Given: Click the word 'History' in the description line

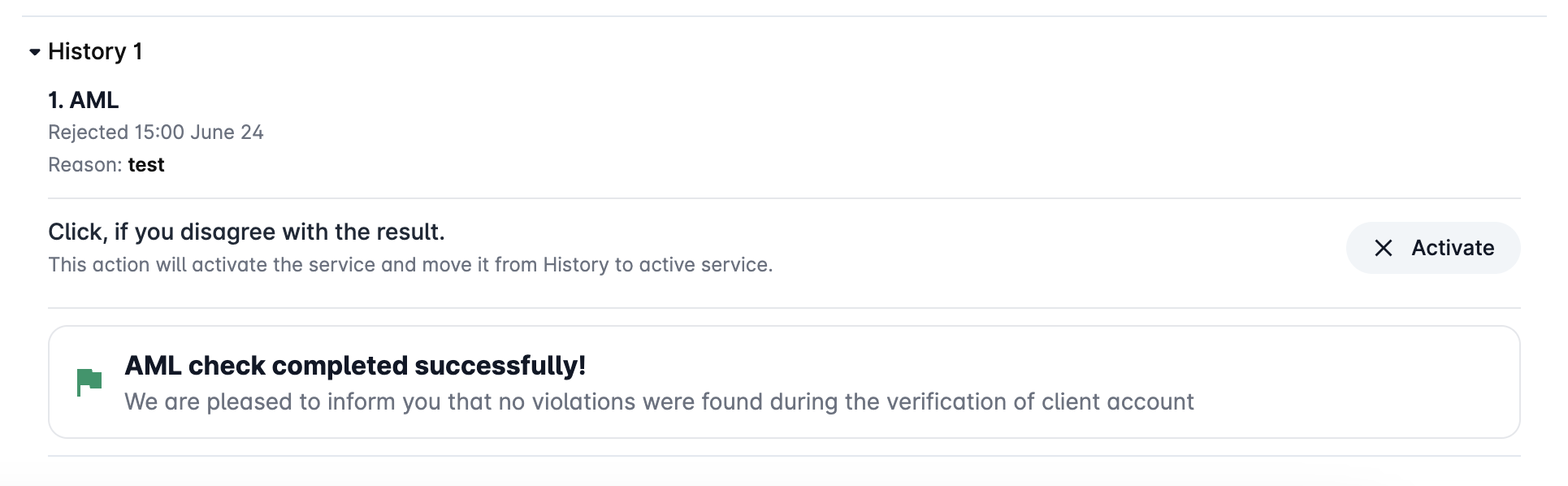Looking at the screenshot, I should (x=575, y=265).
